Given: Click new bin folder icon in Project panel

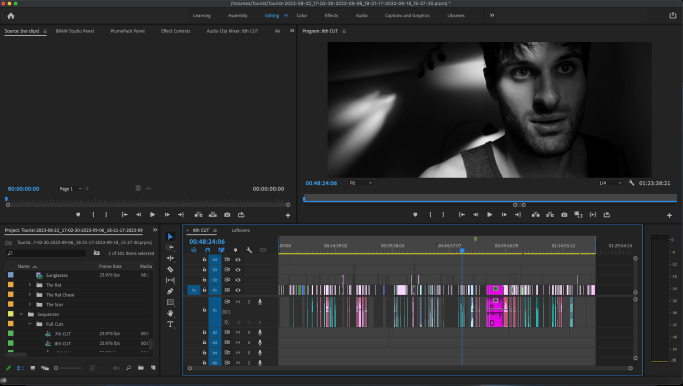Looking at the screenshot, I should click(x=141, y=368).
